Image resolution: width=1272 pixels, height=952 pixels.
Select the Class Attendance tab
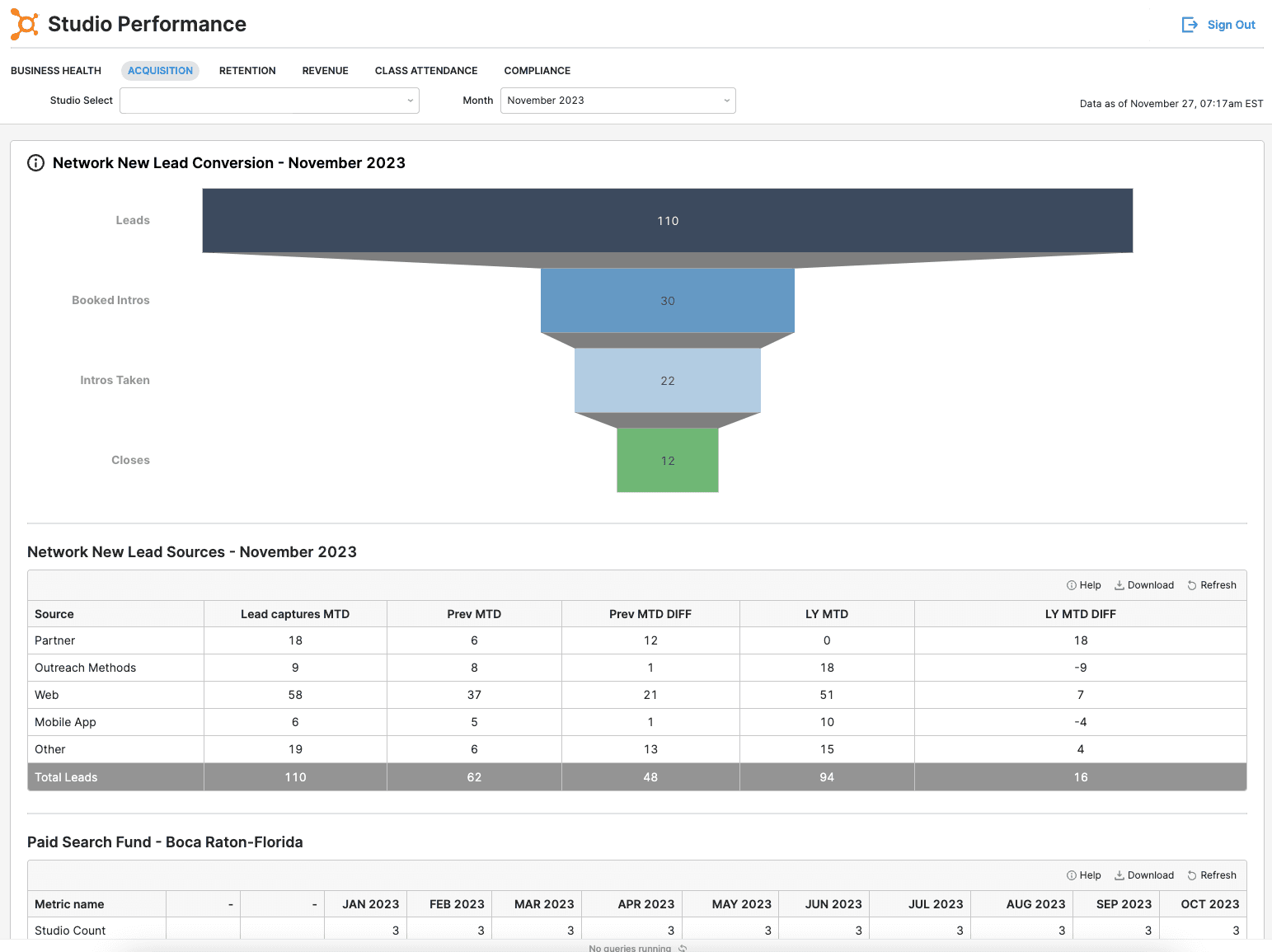coord(426,71)
